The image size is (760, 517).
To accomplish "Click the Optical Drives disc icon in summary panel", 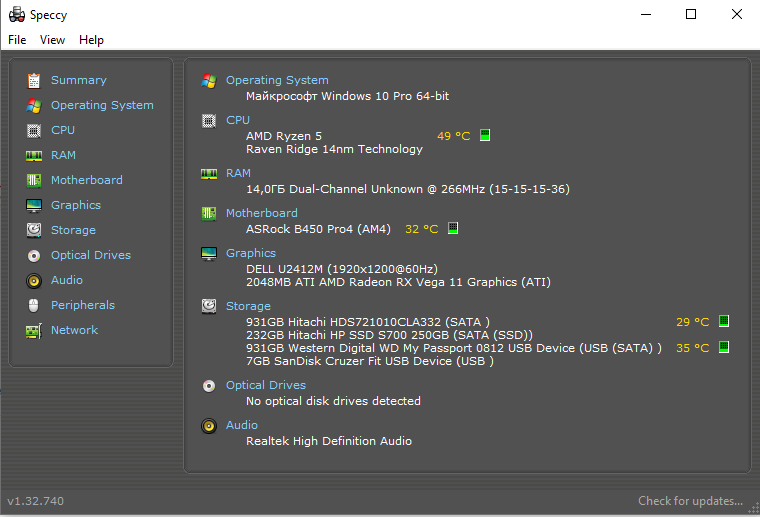I will [209, 386].
